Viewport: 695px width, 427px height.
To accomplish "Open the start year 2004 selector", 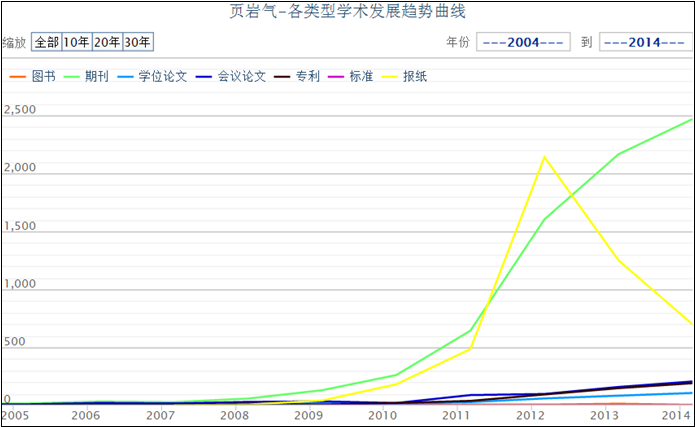I will 523,42.
